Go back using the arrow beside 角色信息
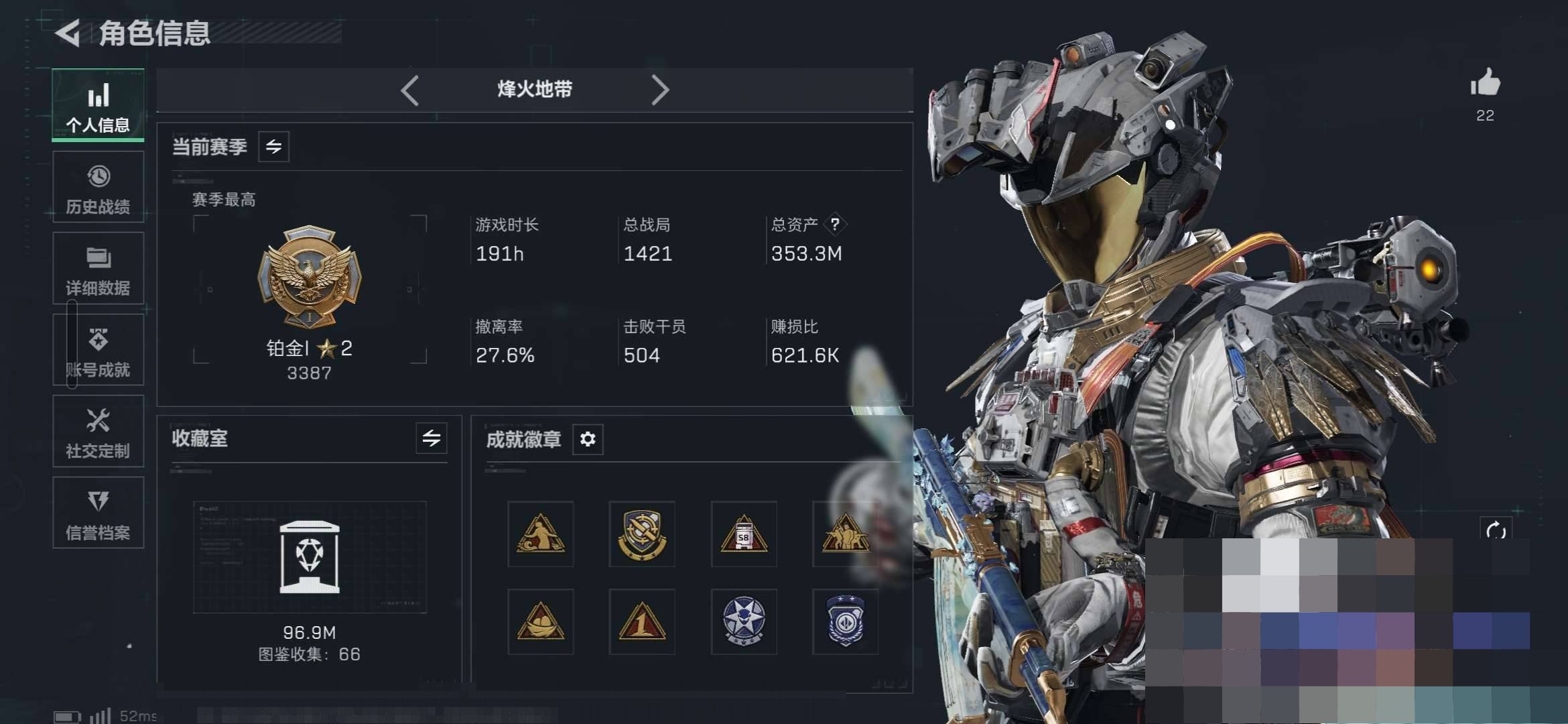The width and height of the screenshot is (1568, 724). 68,33
